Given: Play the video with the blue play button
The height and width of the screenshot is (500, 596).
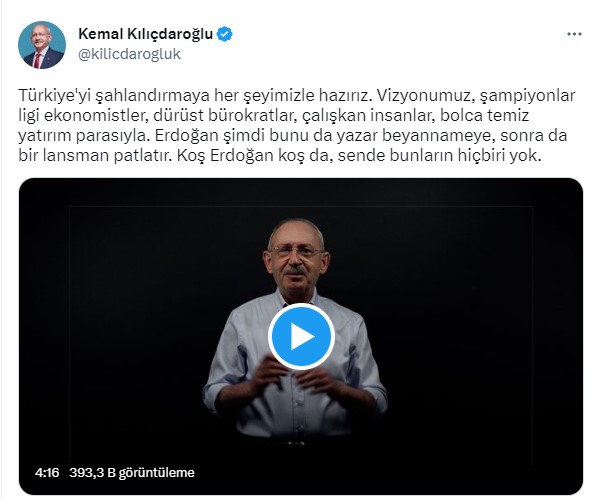Looking at the screenshot, I should tap(301, 337).
